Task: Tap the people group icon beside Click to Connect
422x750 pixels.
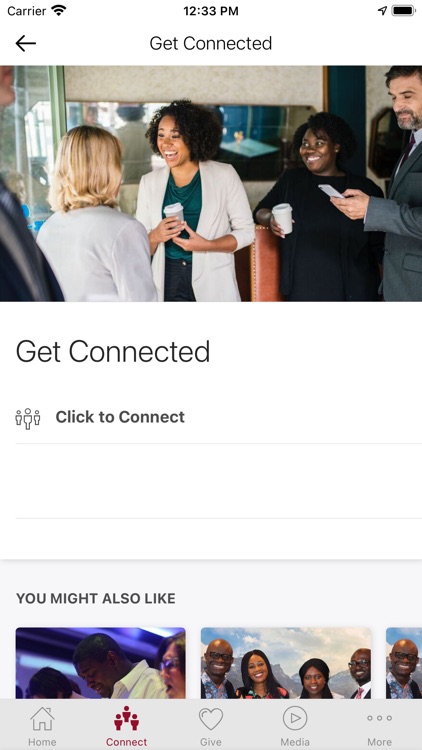Action: (28, 418)
